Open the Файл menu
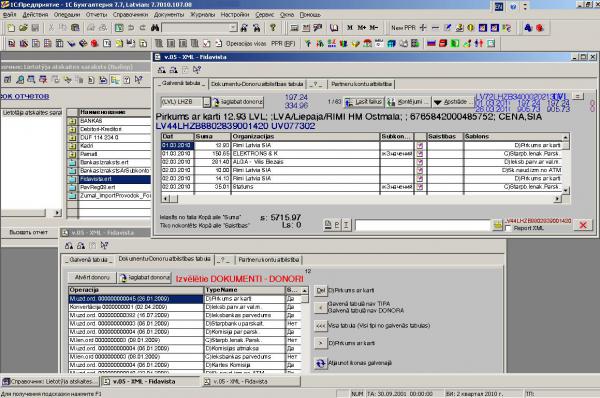Screen dimensions: 600x398 (x=9, y=15)
